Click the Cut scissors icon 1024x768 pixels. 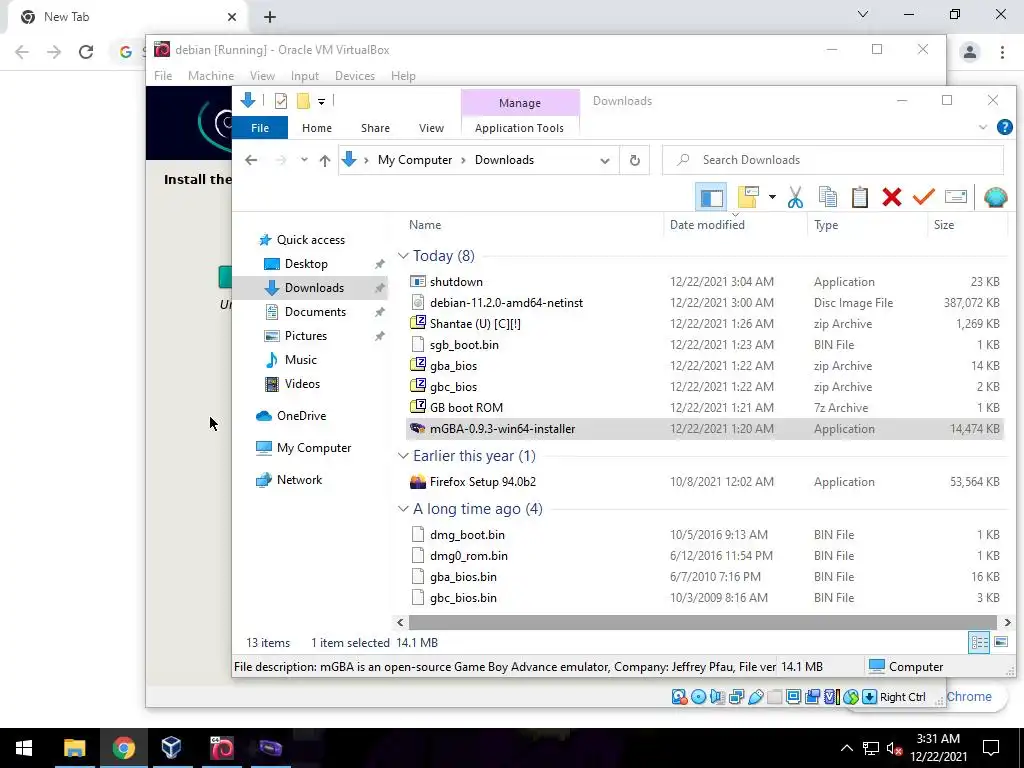coord(795,197)
